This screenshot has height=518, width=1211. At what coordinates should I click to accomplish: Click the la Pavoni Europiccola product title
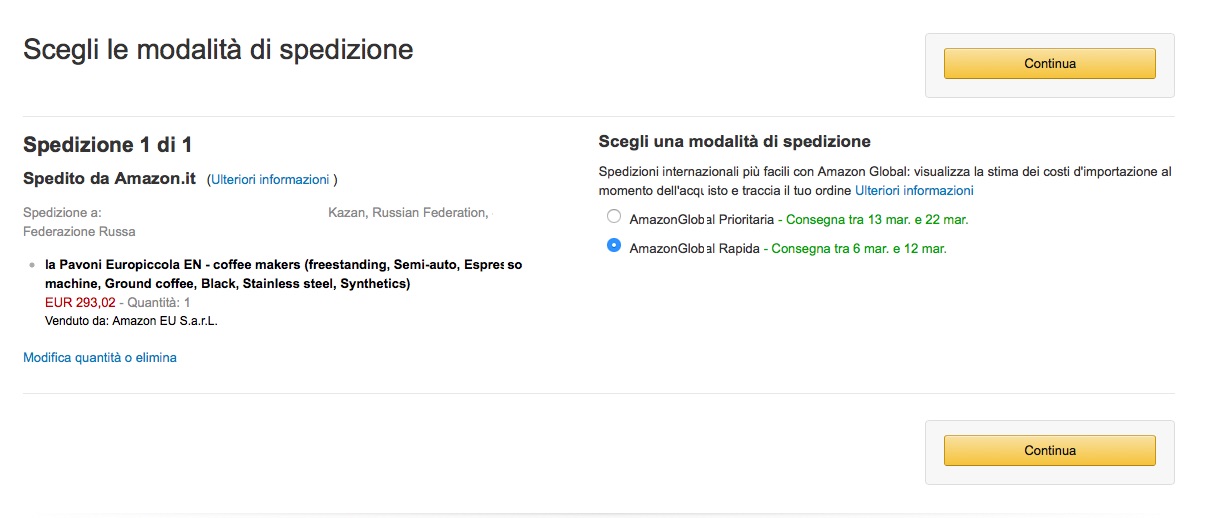(284, 275)
